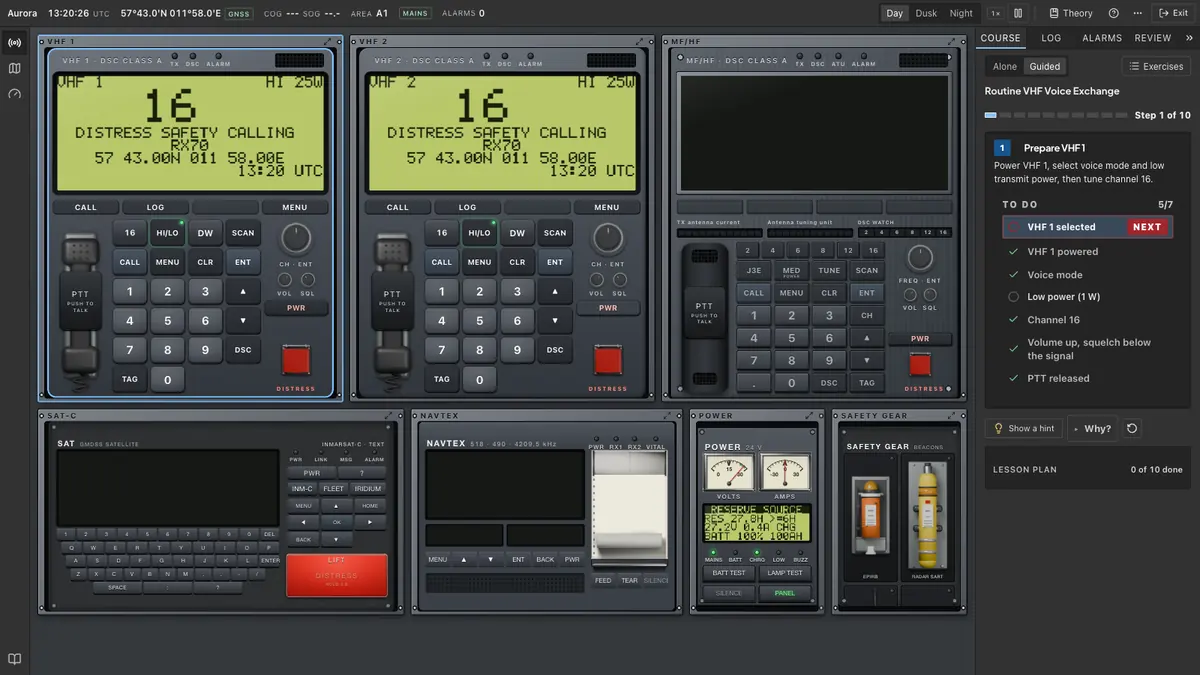Expand the NAVTEX panel to fullscreen

(x=669, y=415)
